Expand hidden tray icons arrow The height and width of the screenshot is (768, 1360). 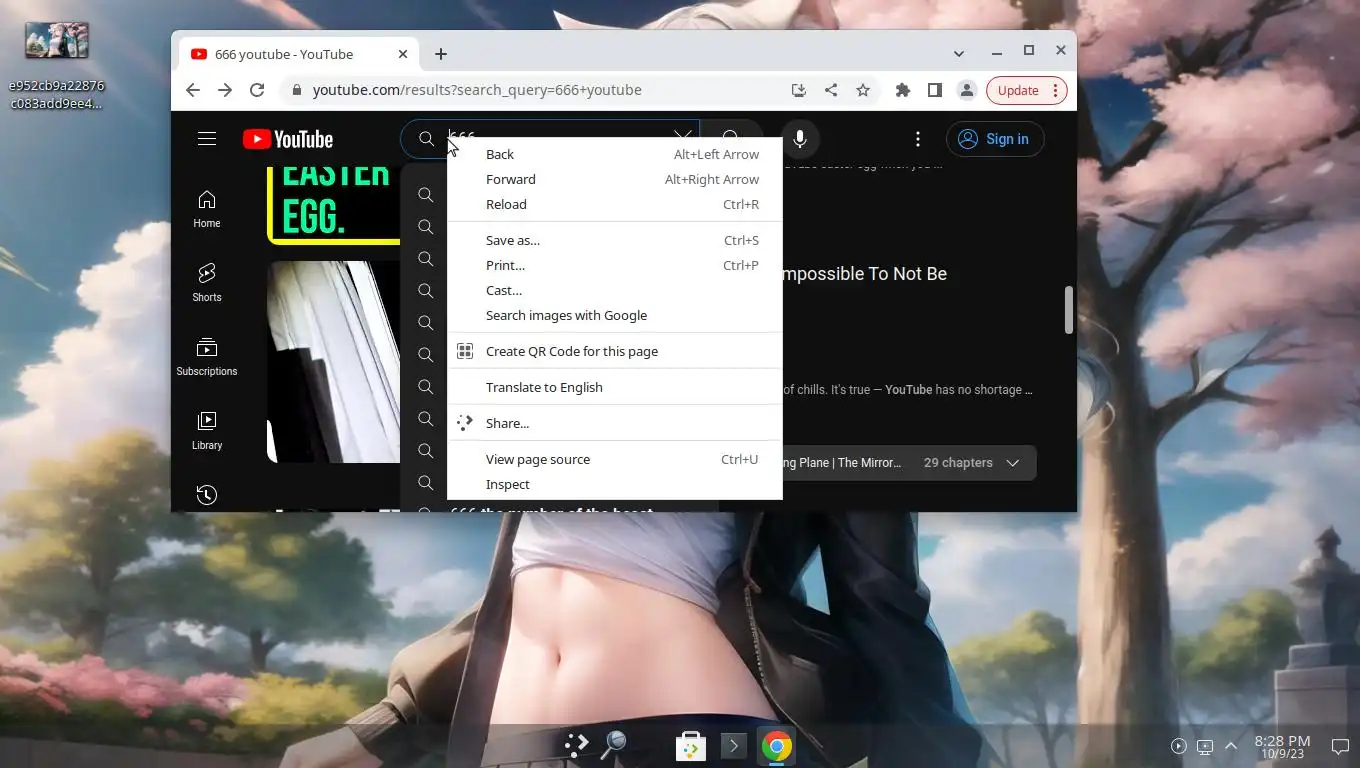click(x=1231, y=746)
